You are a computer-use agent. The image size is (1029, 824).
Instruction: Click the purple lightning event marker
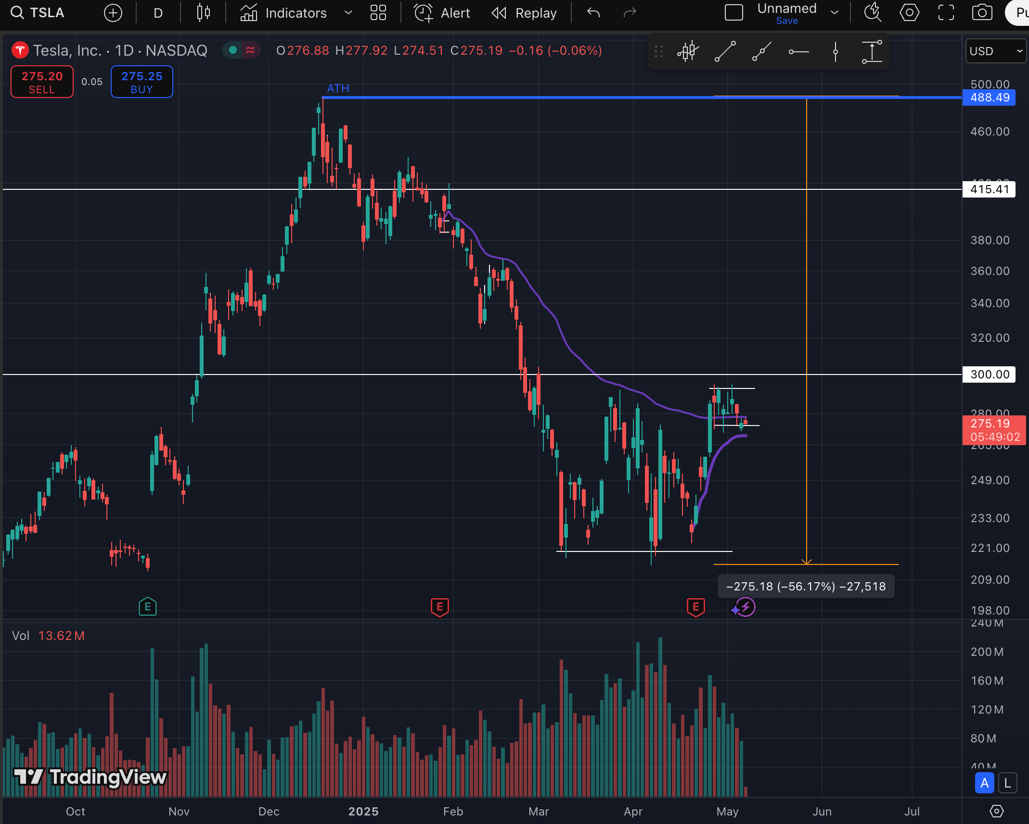[x=745, y=608]
